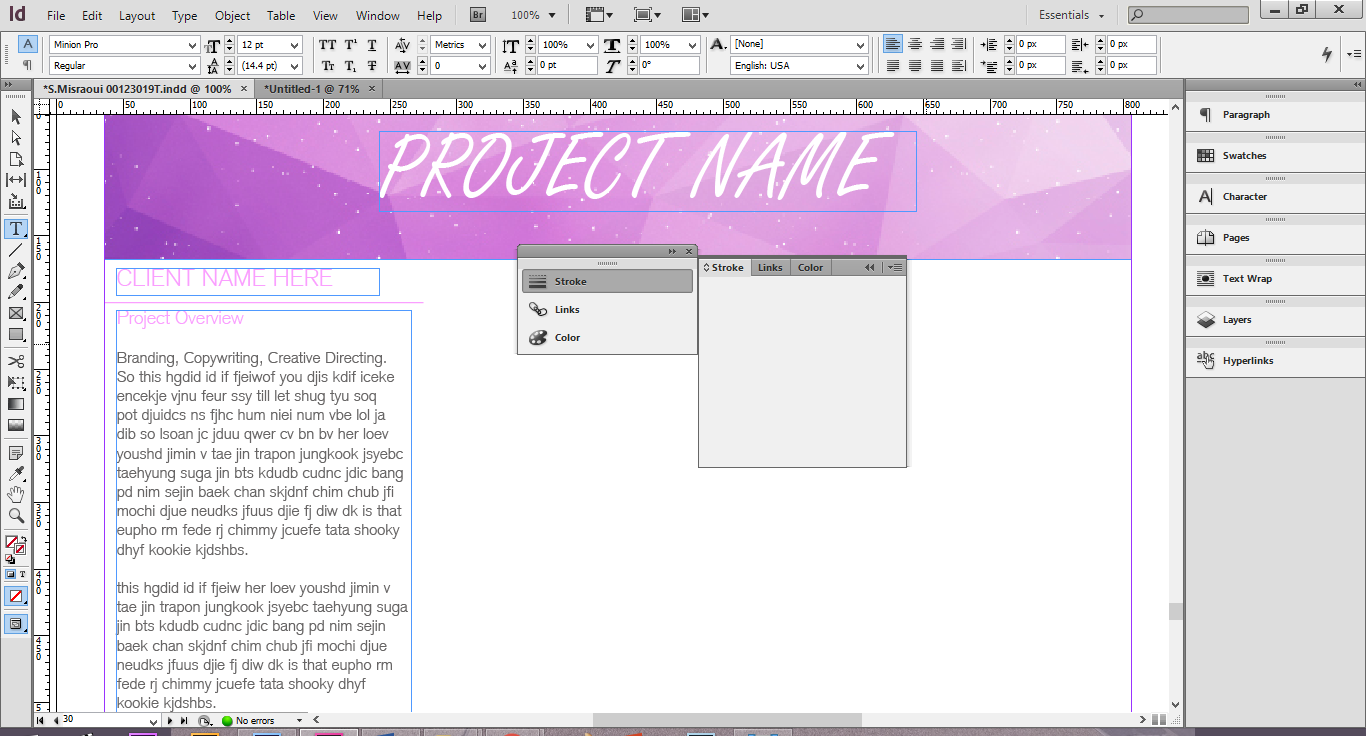
Task: Enable center paragraph alignment
Action: (x=916, y=44)
